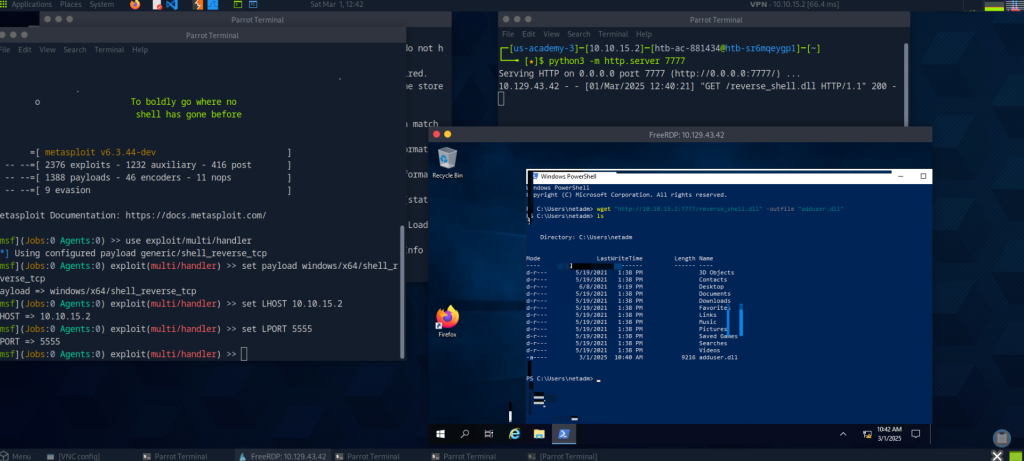Open Visual Studio Code from top panel
Screen dimensions: 1024x461
pyautogui.click(x=172, y=5)
